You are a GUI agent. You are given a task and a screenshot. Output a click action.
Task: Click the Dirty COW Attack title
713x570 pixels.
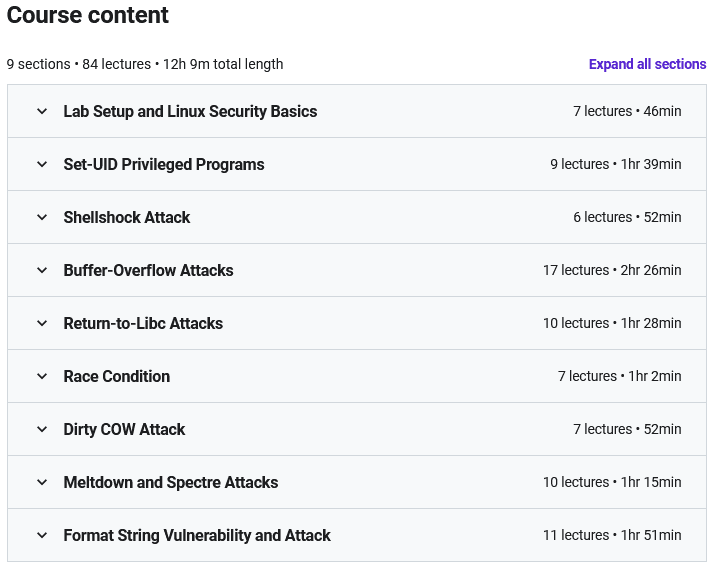(124, 429)
